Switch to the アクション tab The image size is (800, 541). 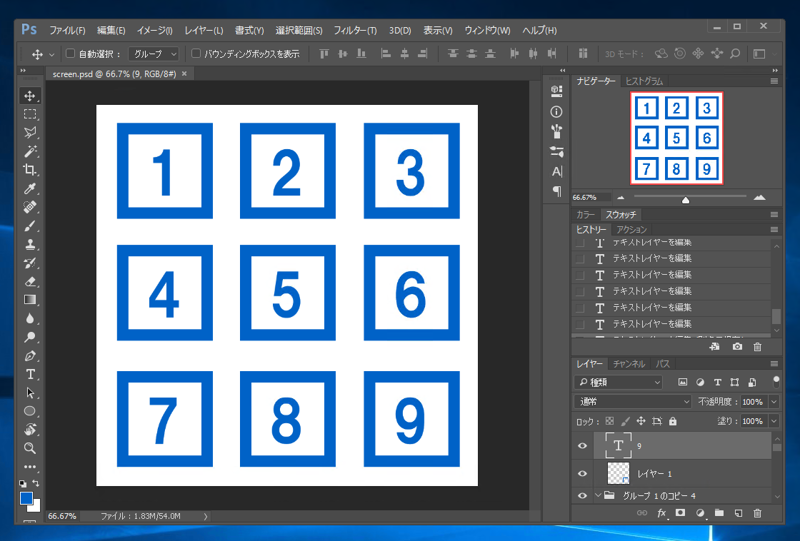[x=632, y=230]
